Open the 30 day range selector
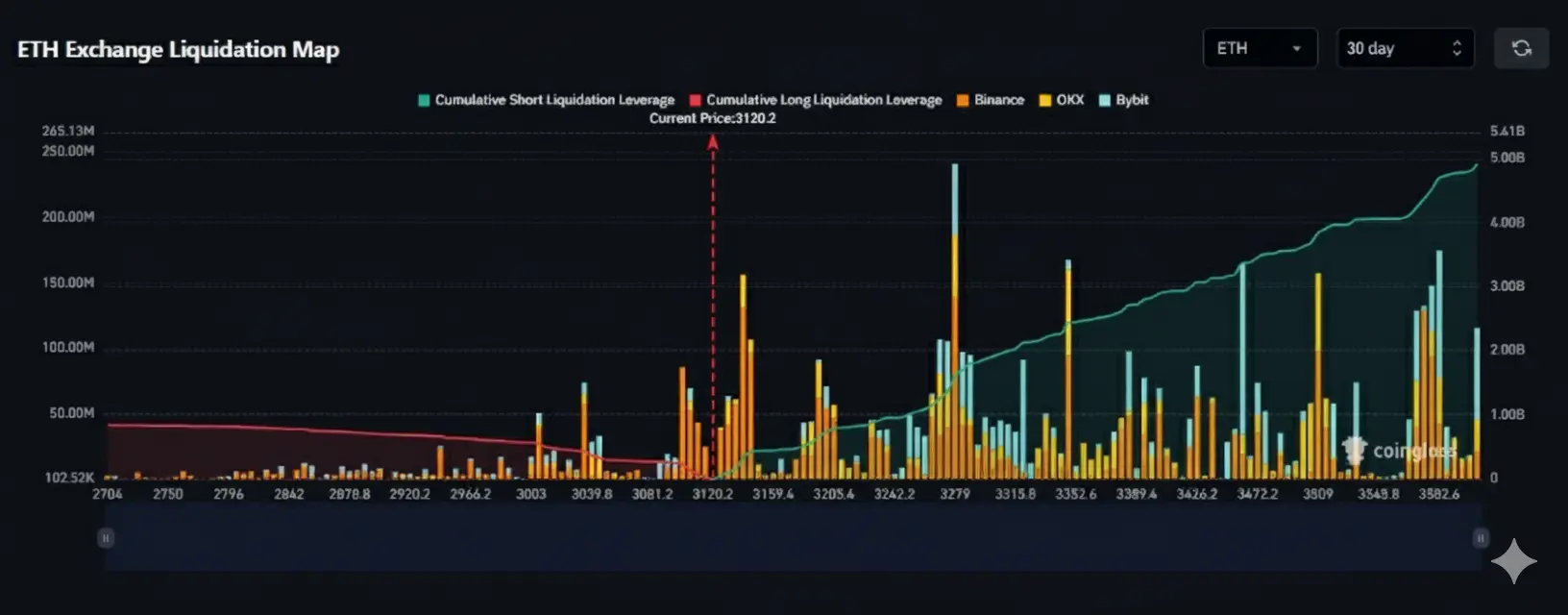 (1405, 48)
